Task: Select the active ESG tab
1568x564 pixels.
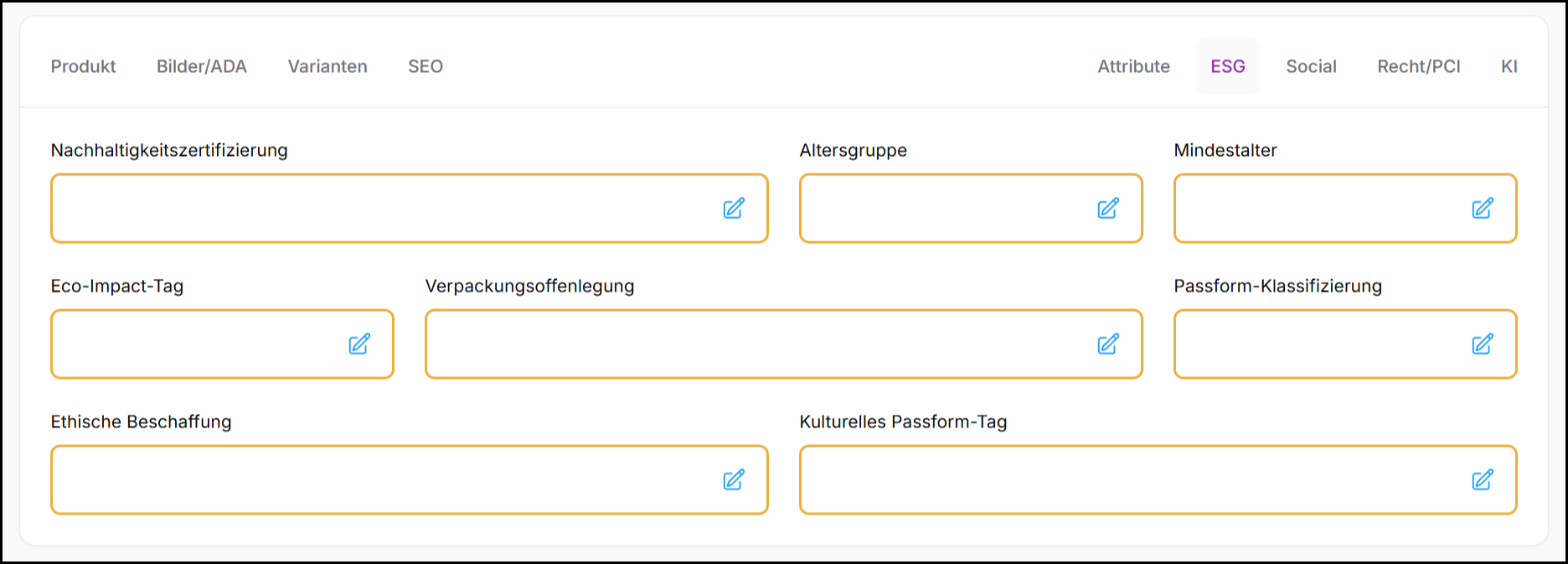Action: (1228, 66)
